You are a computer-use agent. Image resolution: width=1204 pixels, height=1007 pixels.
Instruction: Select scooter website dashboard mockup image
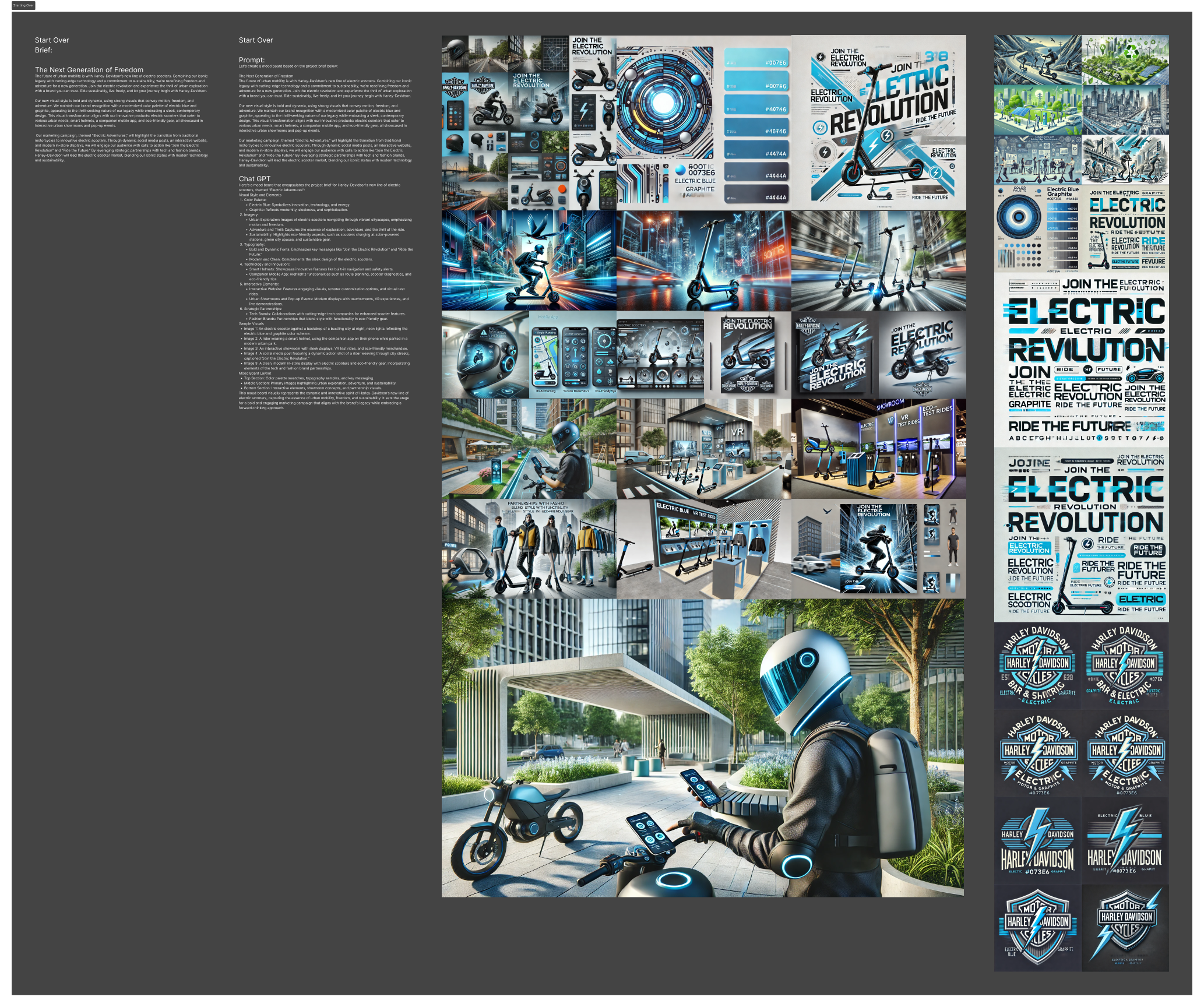tap(660, 355)
